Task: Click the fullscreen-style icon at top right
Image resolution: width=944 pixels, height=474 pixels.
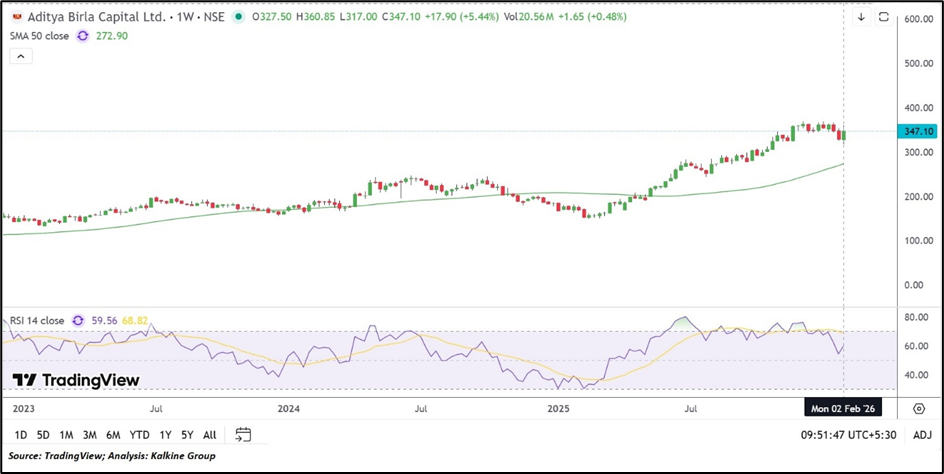Action: (883, 18)
